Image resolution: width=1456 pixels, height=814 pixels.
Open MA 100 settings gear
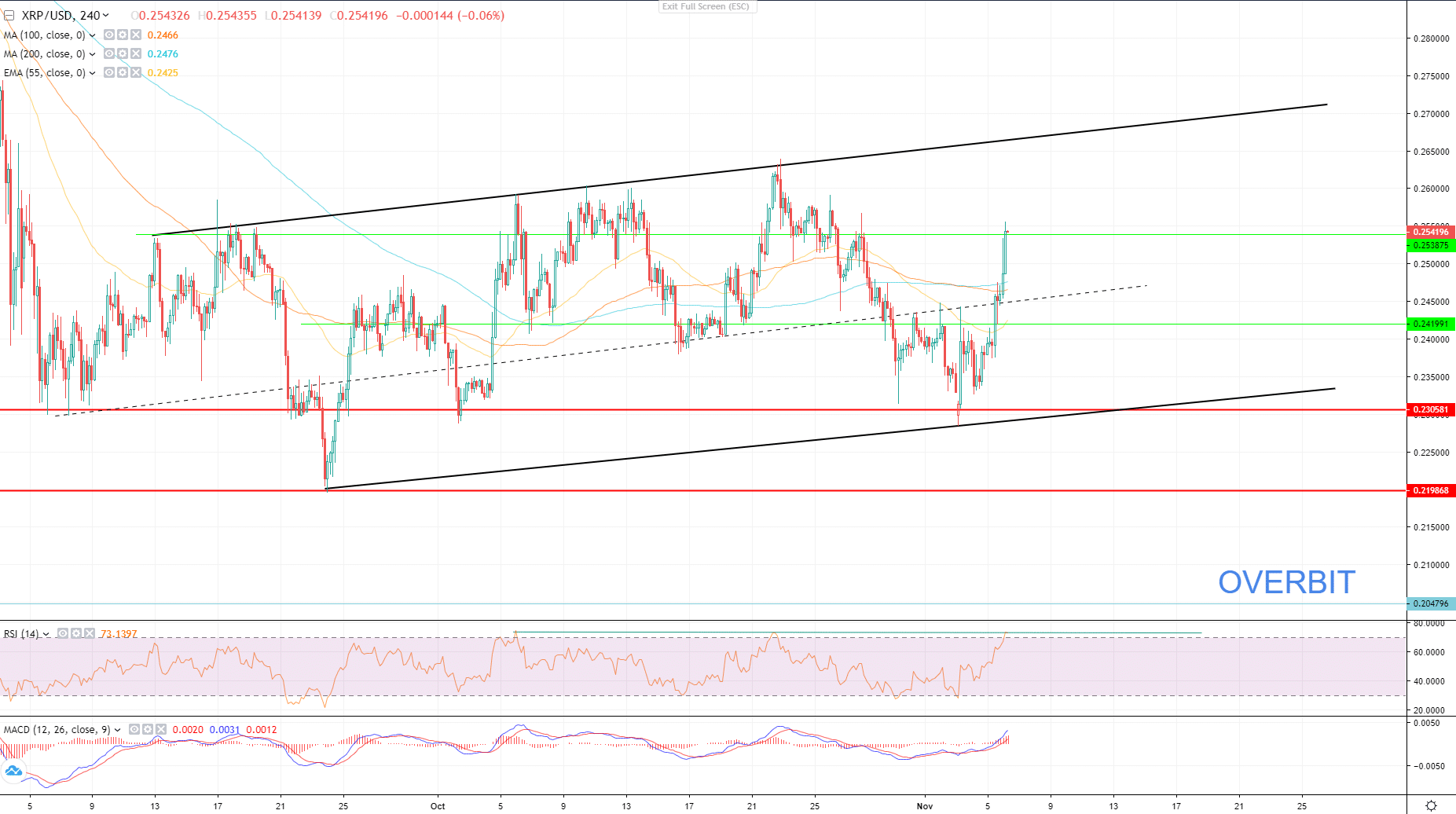point(123,35)
